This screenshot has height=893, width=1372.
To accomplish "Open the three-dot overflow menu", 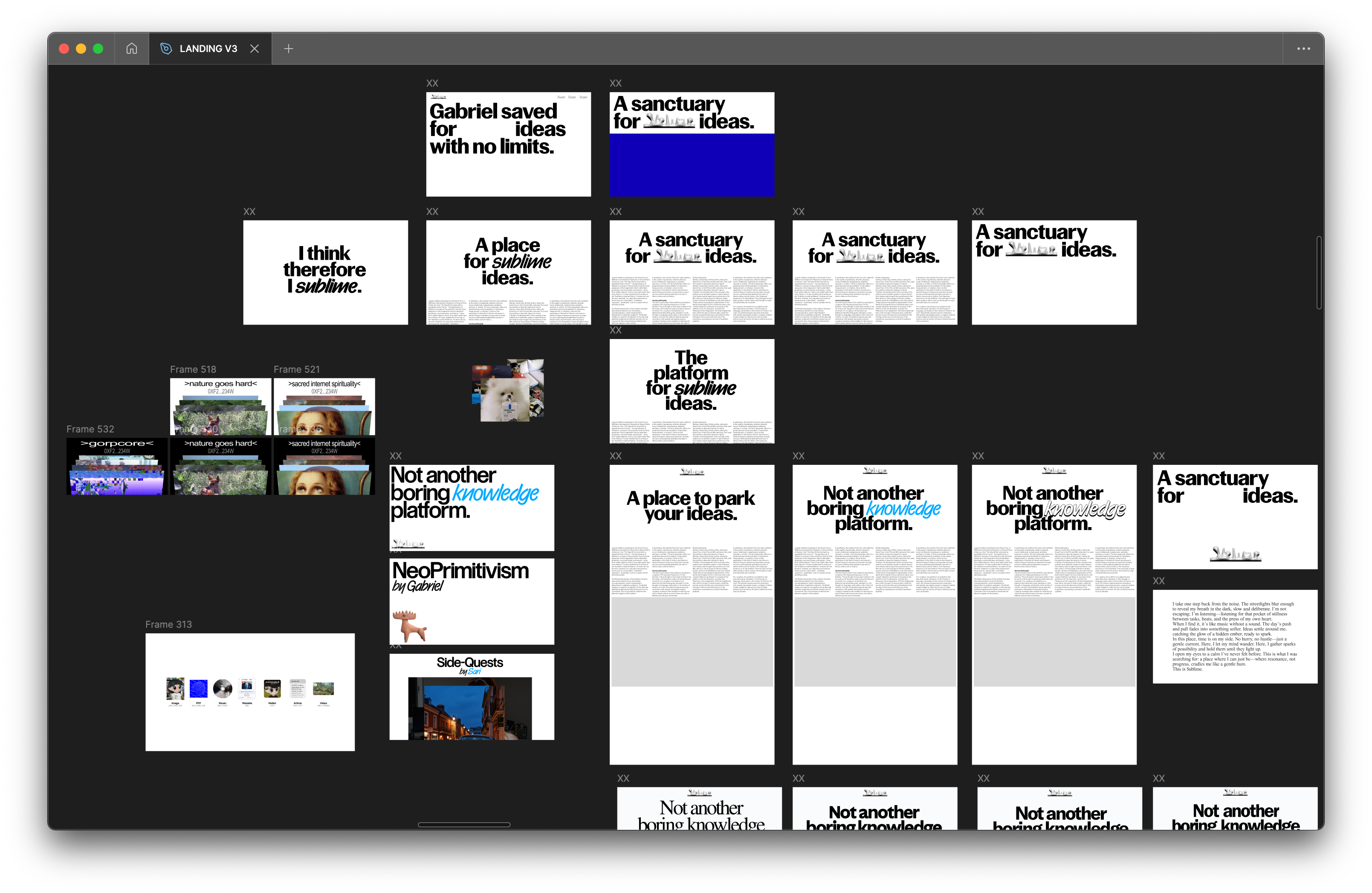I will [x=1303, y=49].
